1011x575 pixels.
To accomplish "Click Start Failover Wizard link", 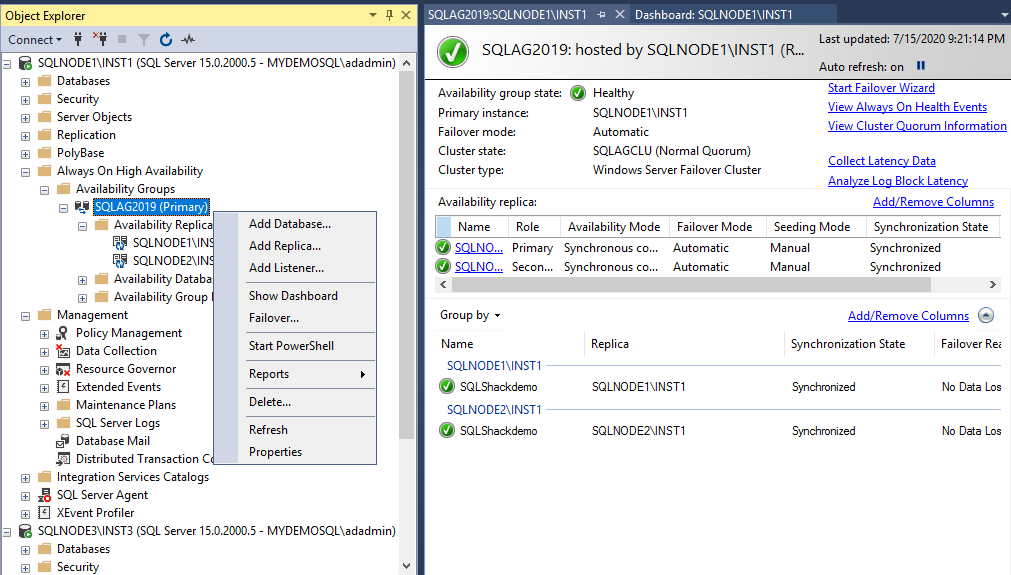I will (881, 88).
